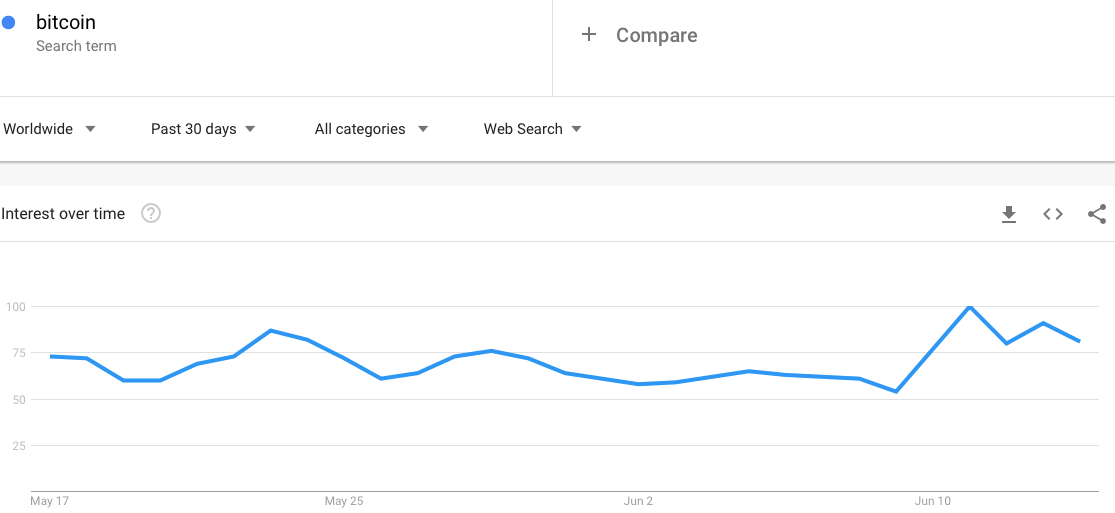Open the All categories dropdown

point(371,129)
